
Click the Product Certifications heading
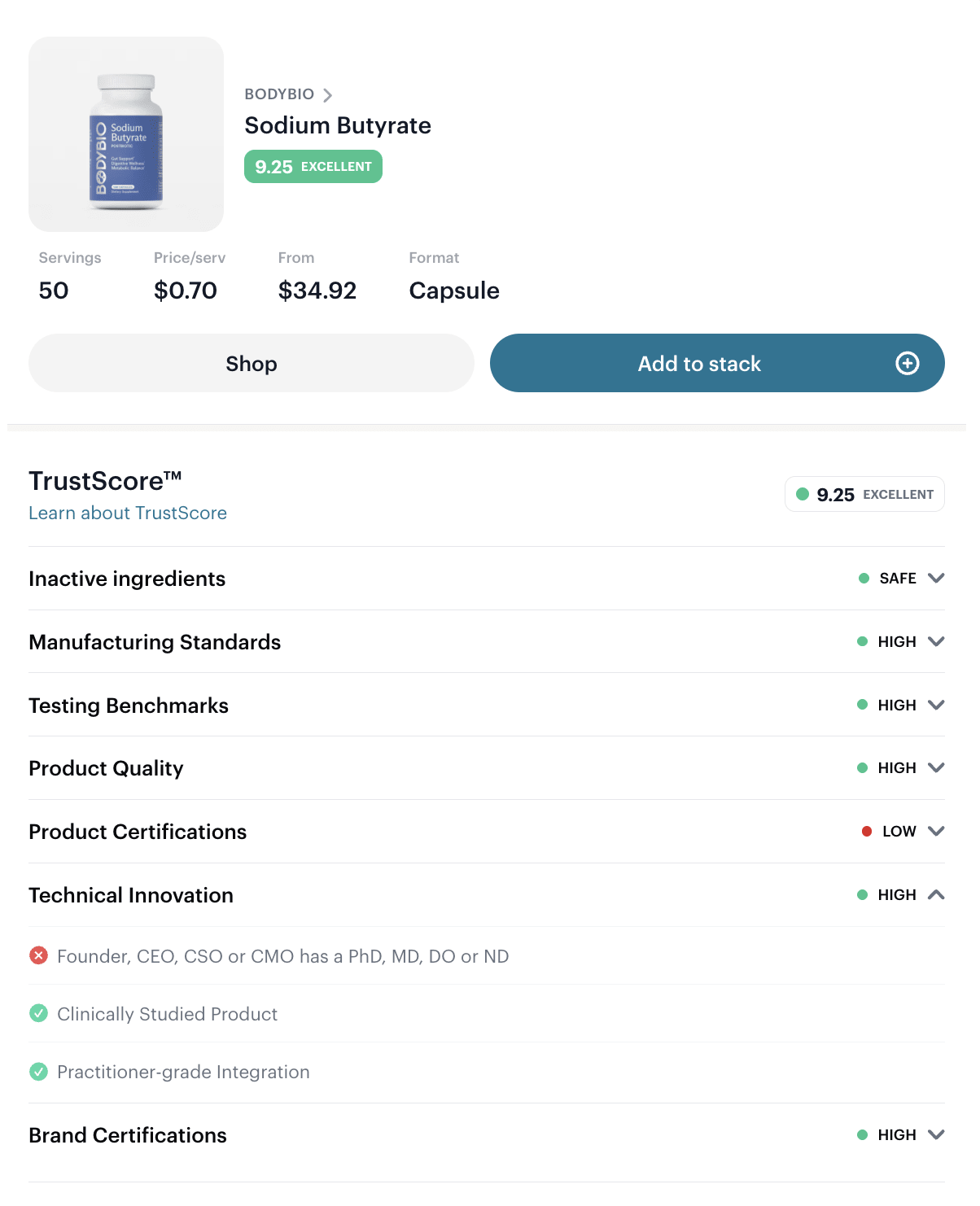point(138,832)
